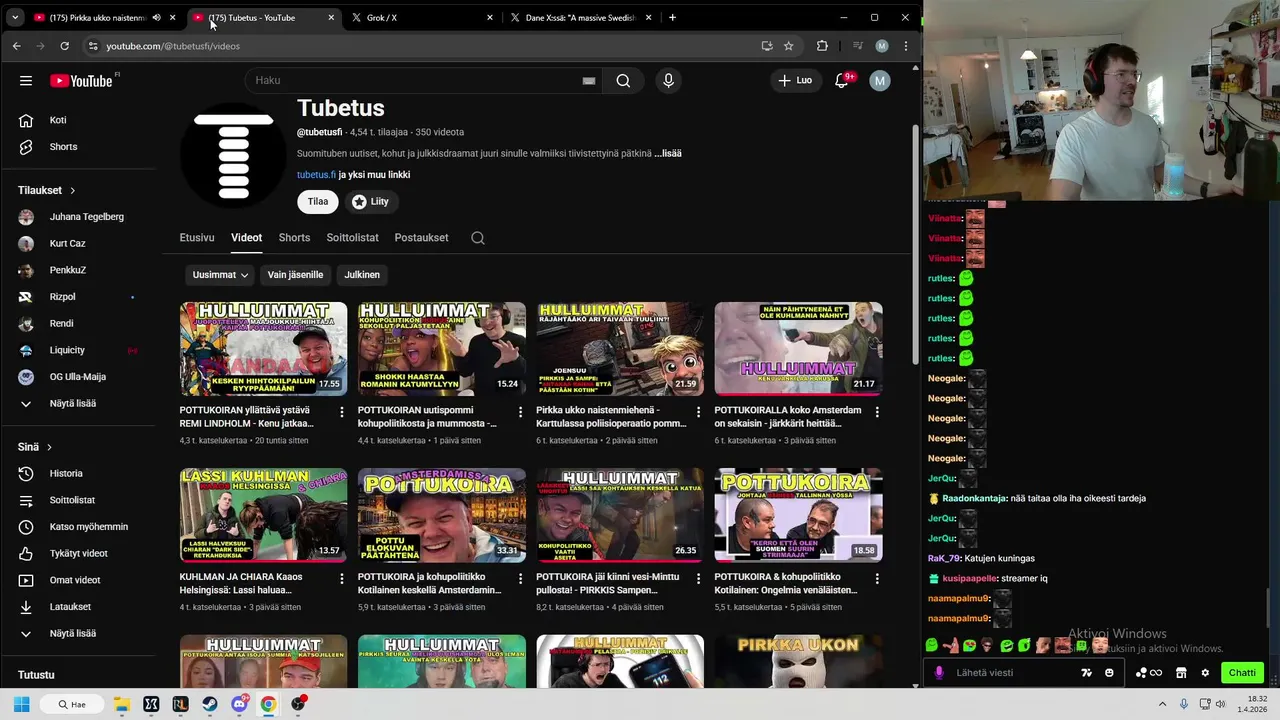1280x720 pixels.
Task: Open File Explorer from the taskbar
Action: [121, 704]
